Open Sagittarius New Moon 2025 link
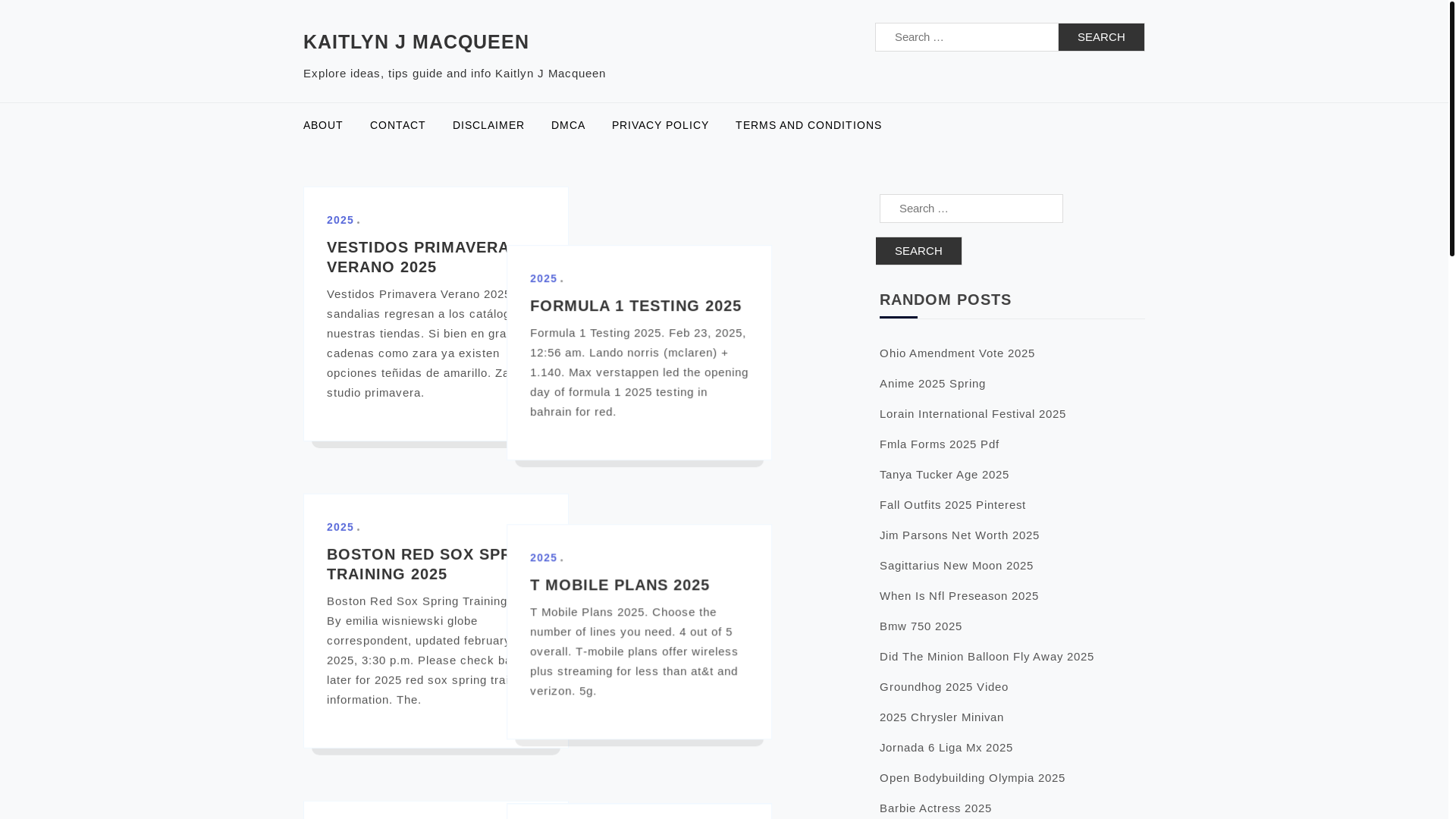This screenshot has width=1456, height=819. 956,566
